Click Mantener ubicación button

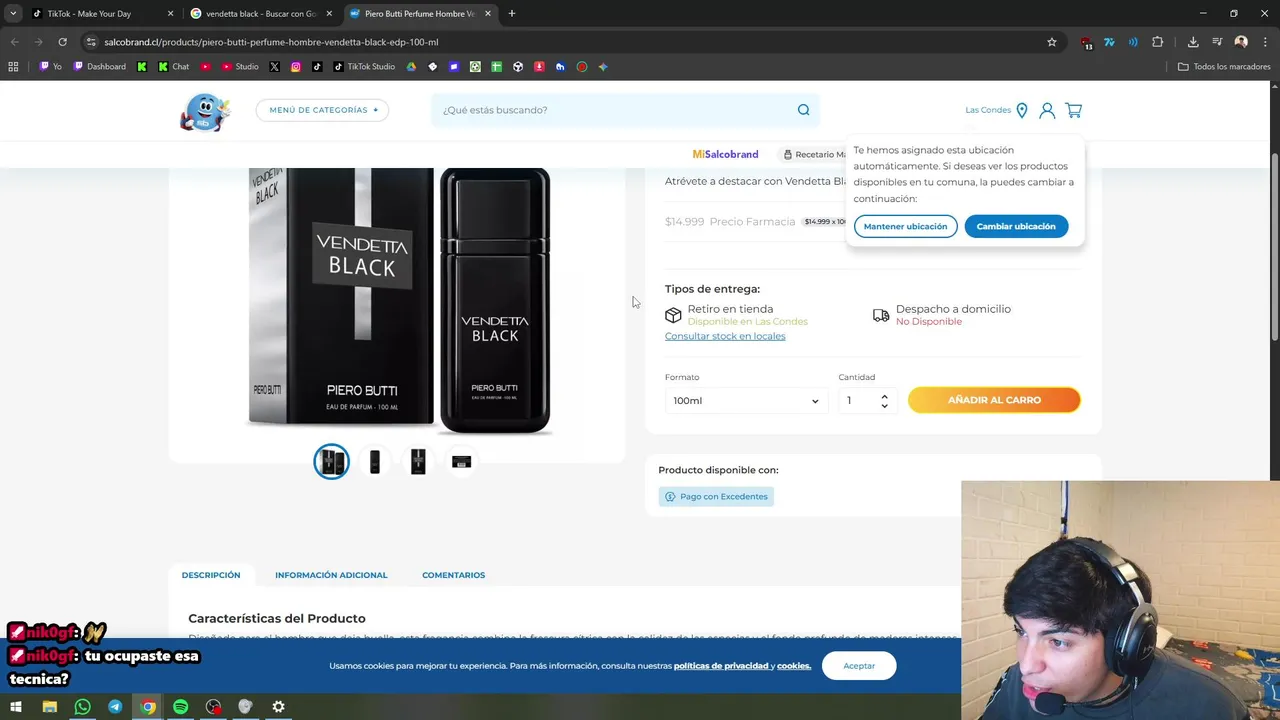click(905, 226)
